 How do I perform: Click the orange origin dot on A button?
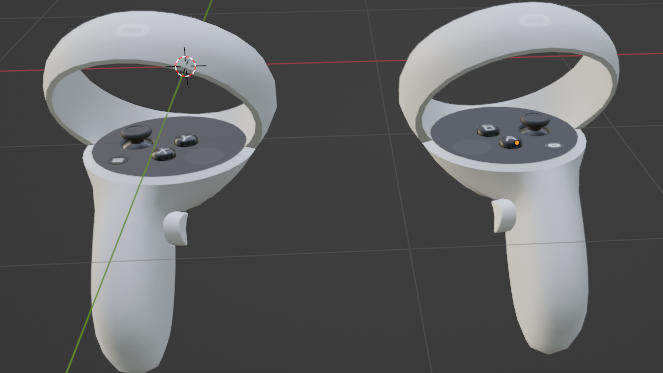coord(517,143)
